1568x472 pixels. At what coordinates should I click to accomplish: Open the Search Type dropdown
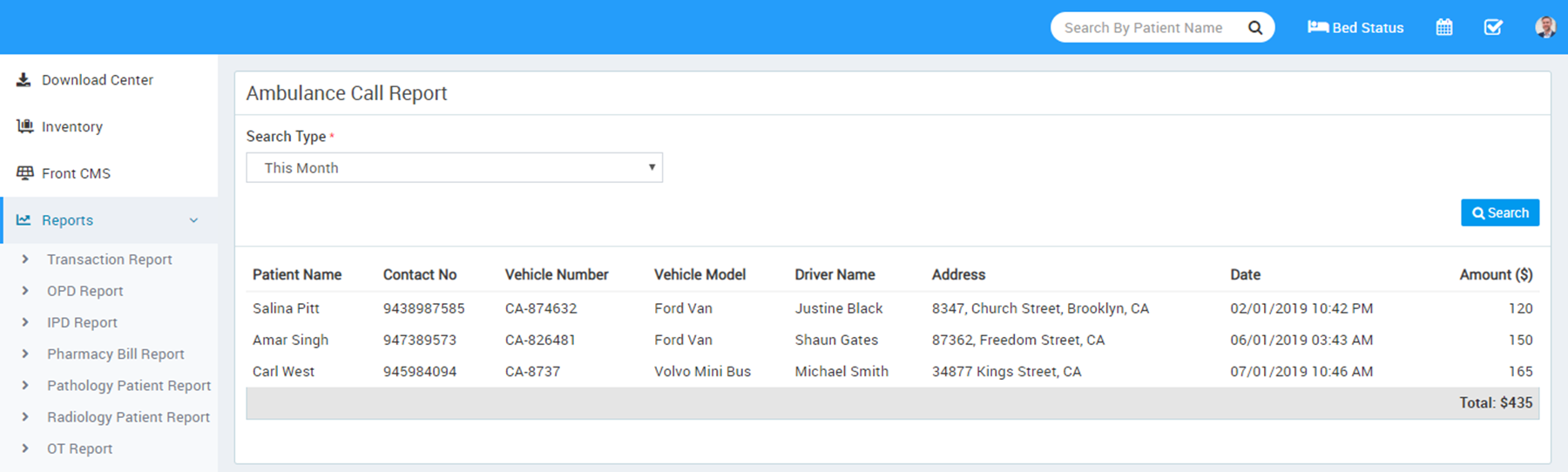point(454,168)
